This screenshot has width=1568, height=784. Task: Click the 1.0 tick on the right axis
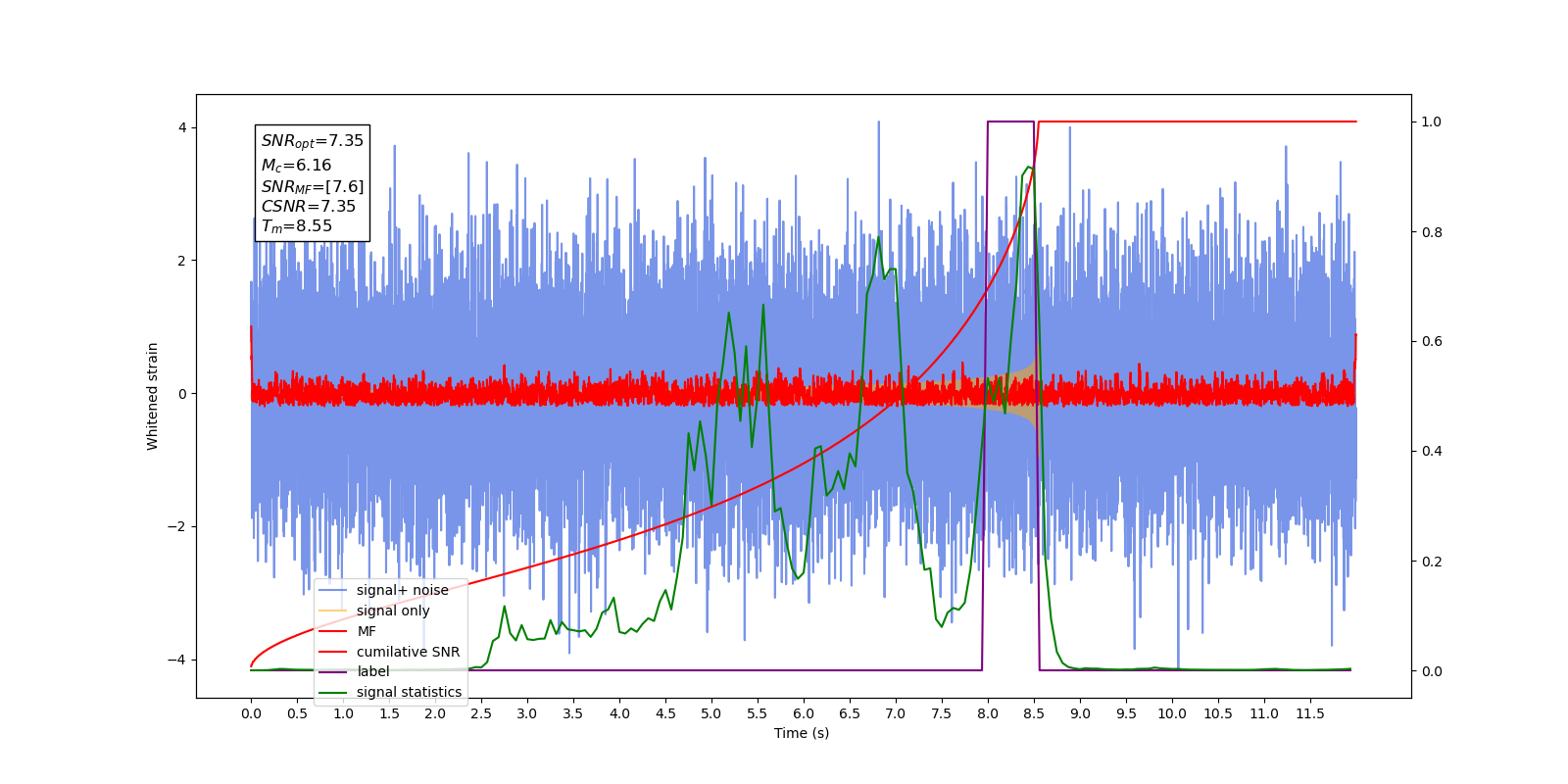(x=1432, y=122)
